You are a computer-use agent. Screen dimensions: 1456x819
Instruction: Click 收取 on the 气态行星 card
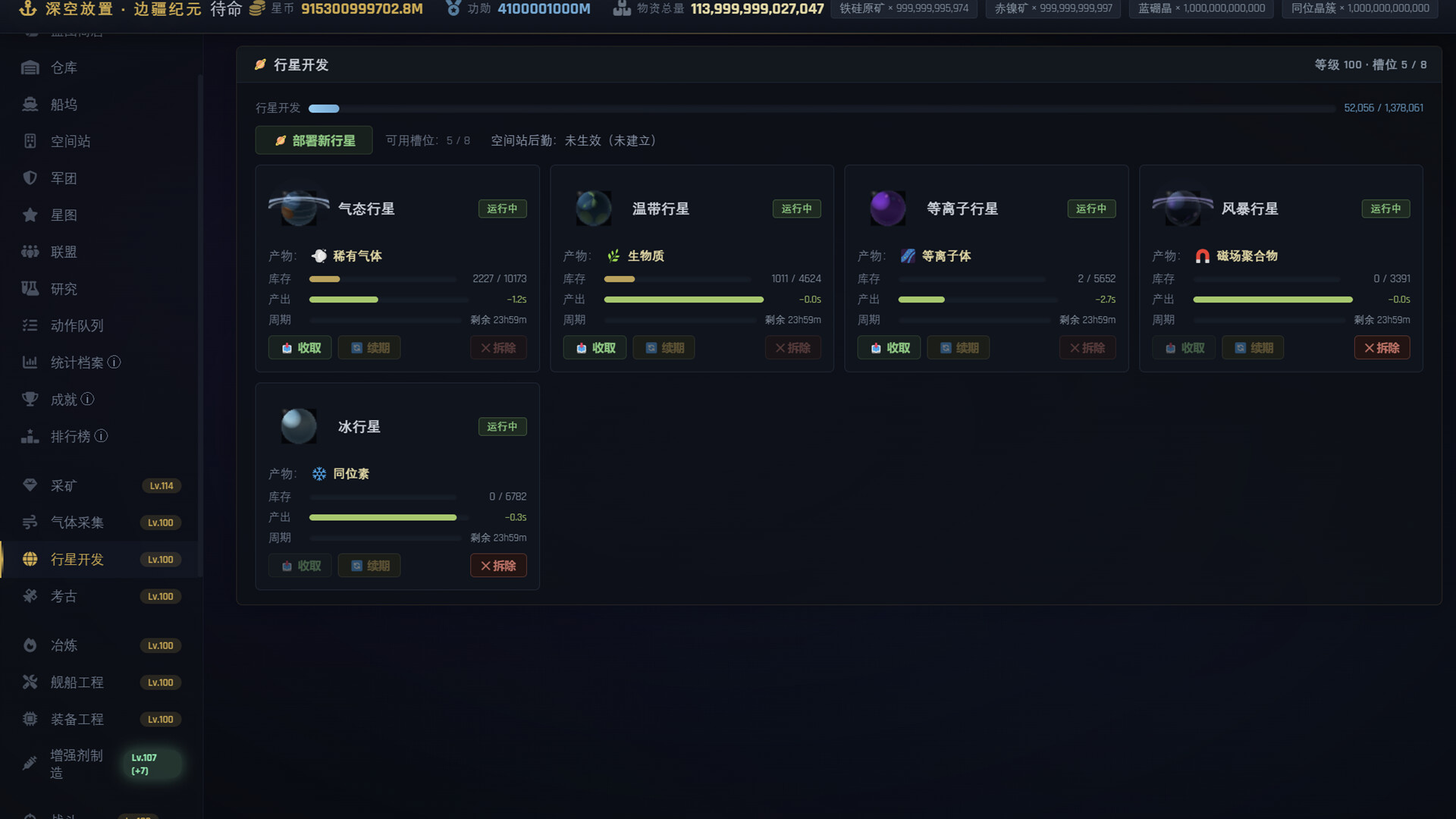click(x=300, y=348)
